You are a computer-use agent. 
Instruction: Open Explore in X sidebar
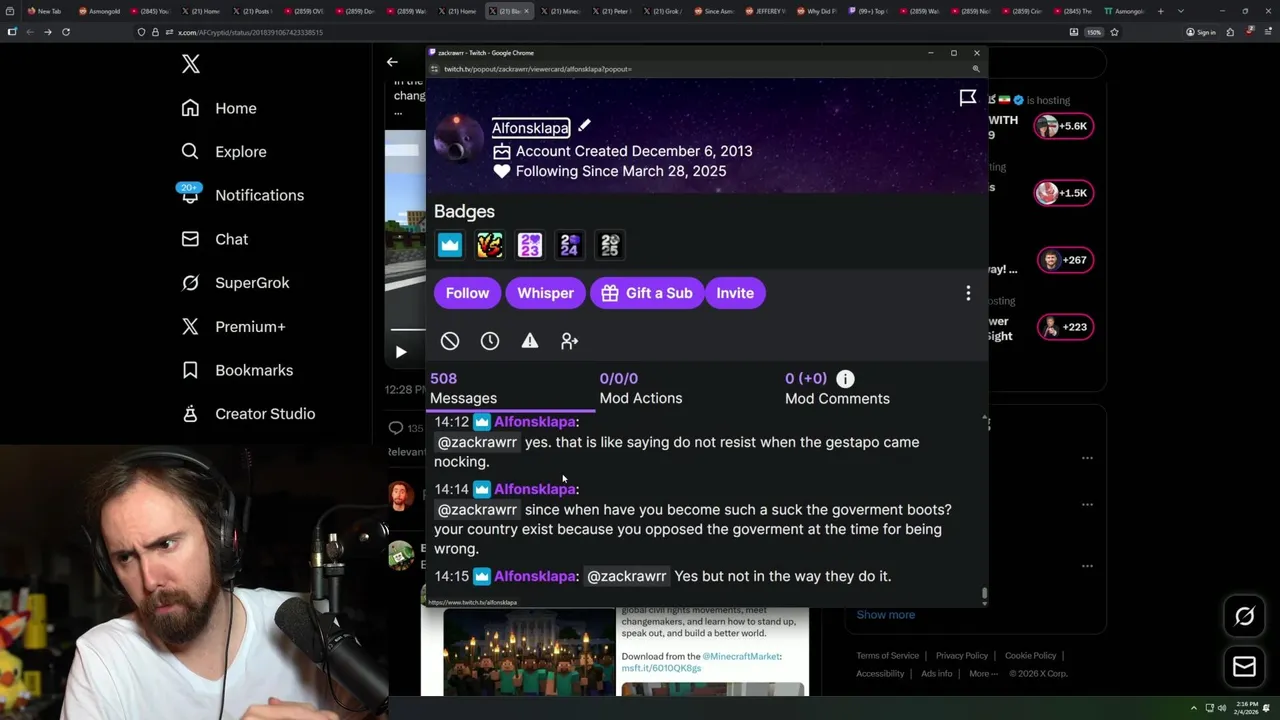[x=224, y=152]
